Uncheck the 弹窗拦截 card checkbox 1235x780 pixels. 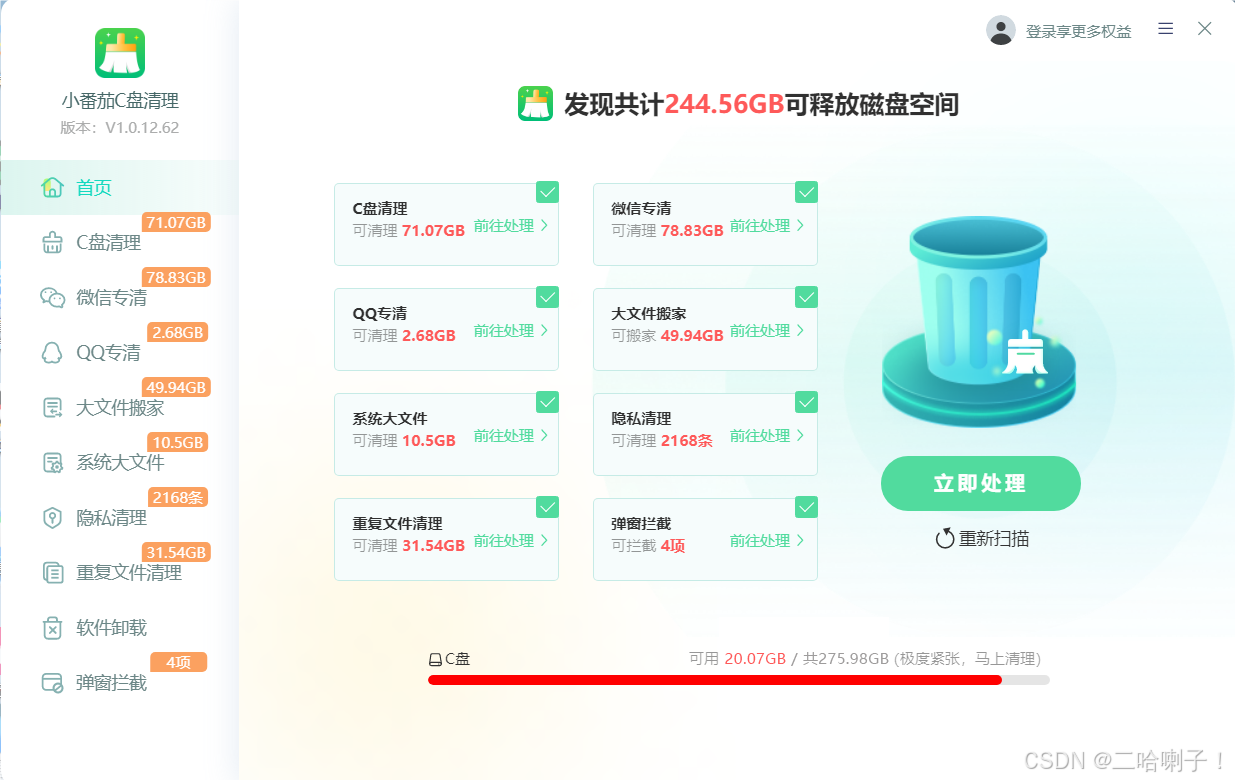[806, 507]
